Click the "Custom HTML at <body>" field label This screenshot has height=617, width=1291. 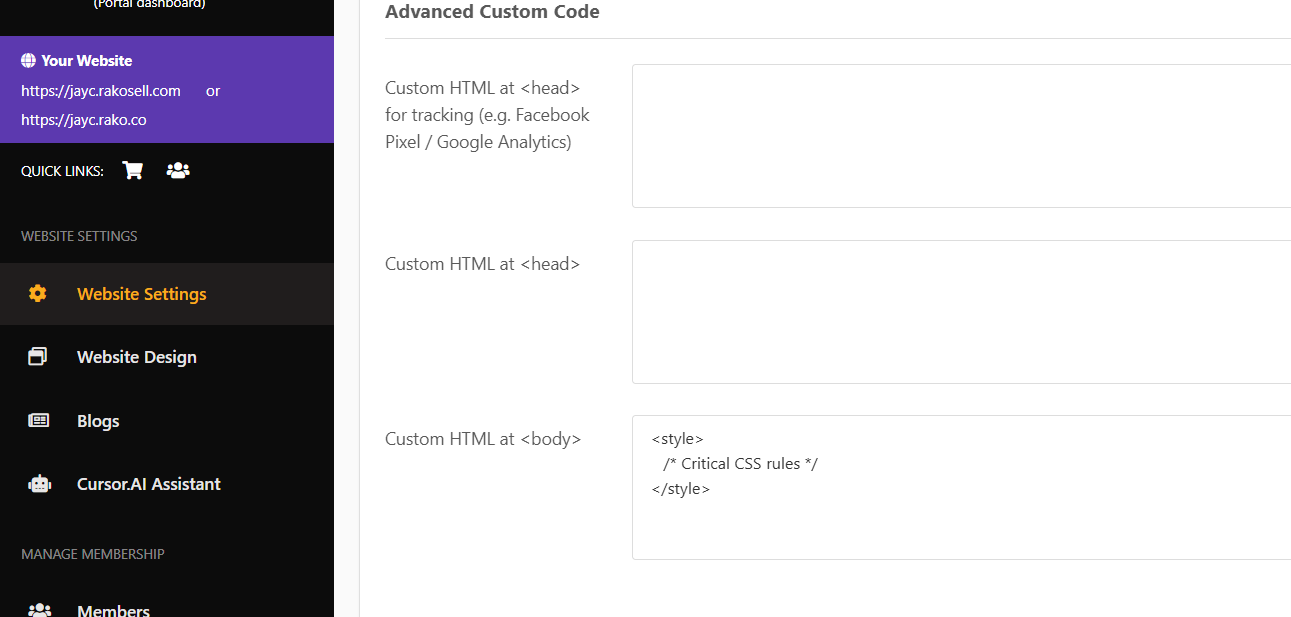483,439
